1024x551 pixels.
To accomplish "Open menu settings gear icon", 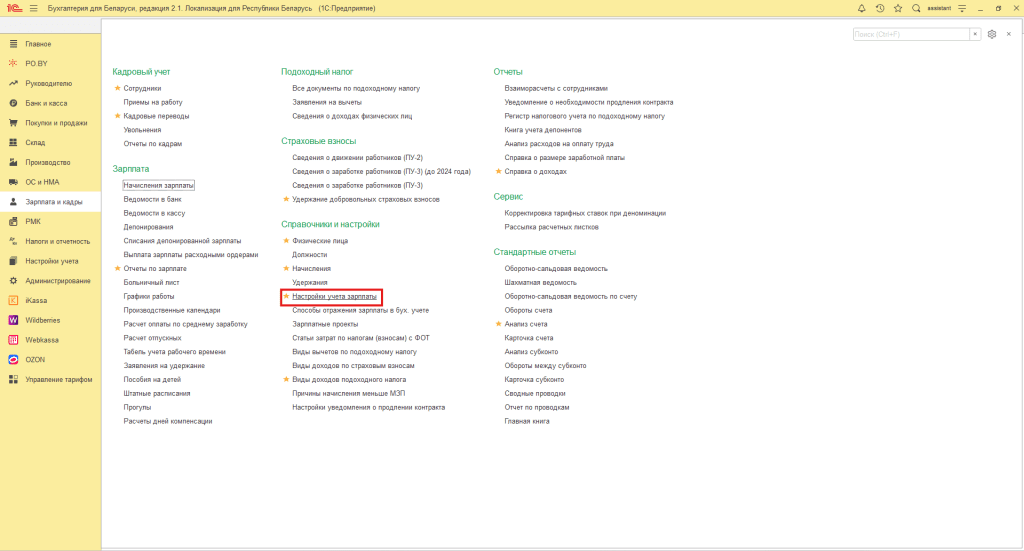I will click(992, 34).
